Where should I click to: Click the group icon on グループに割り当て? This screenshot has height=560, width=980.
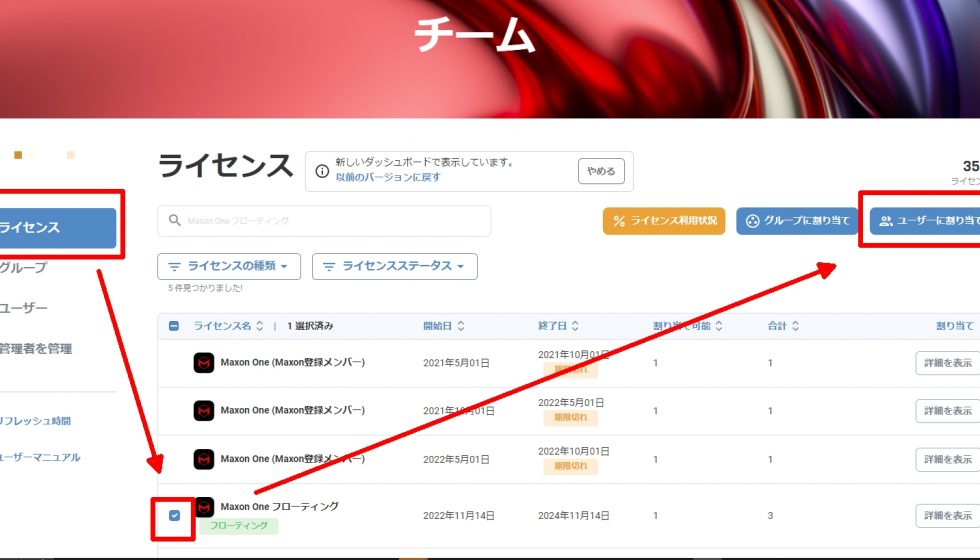coord(752,221)
